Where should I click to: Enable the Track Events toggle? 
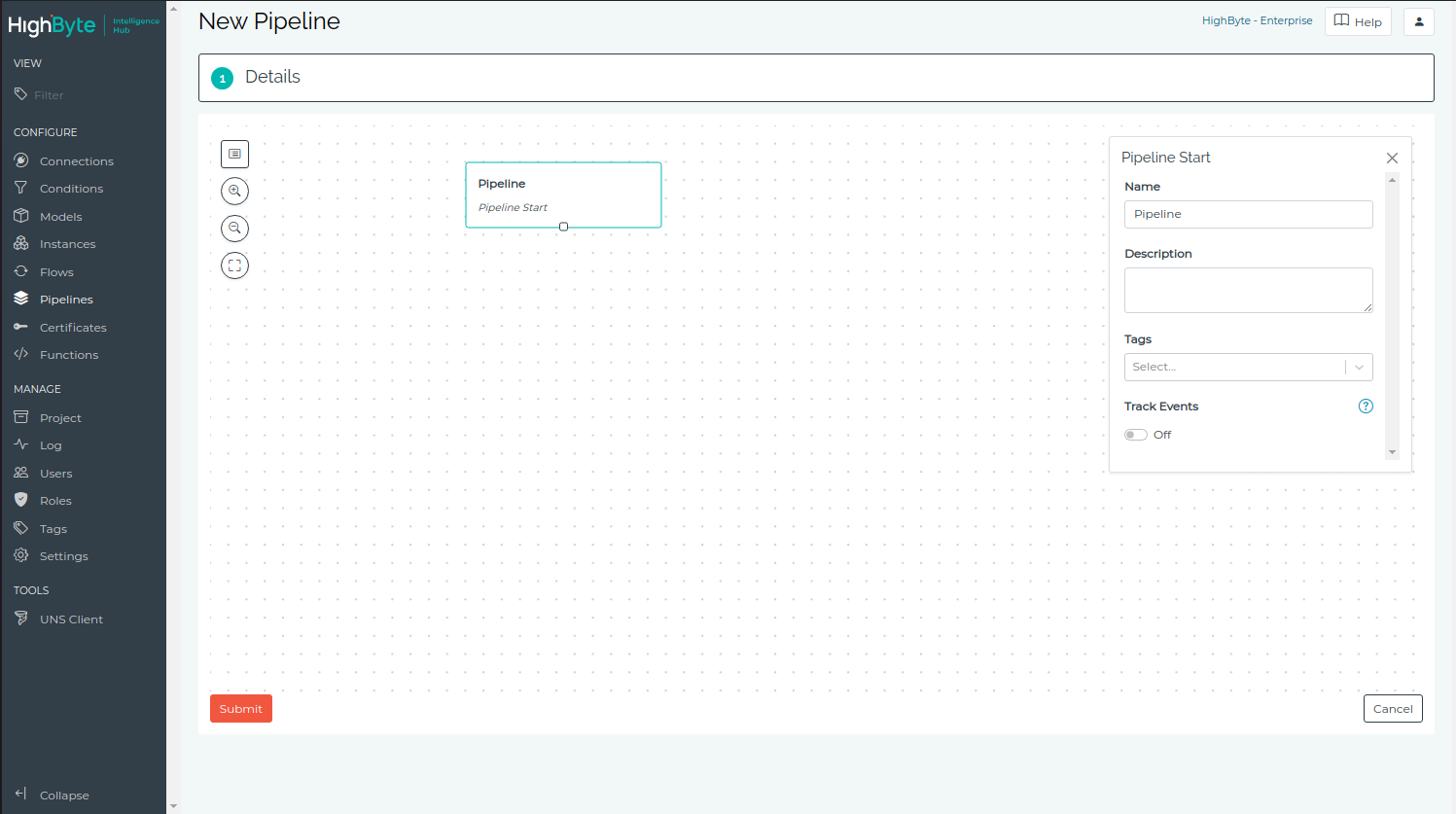(x=1135, y=435)
